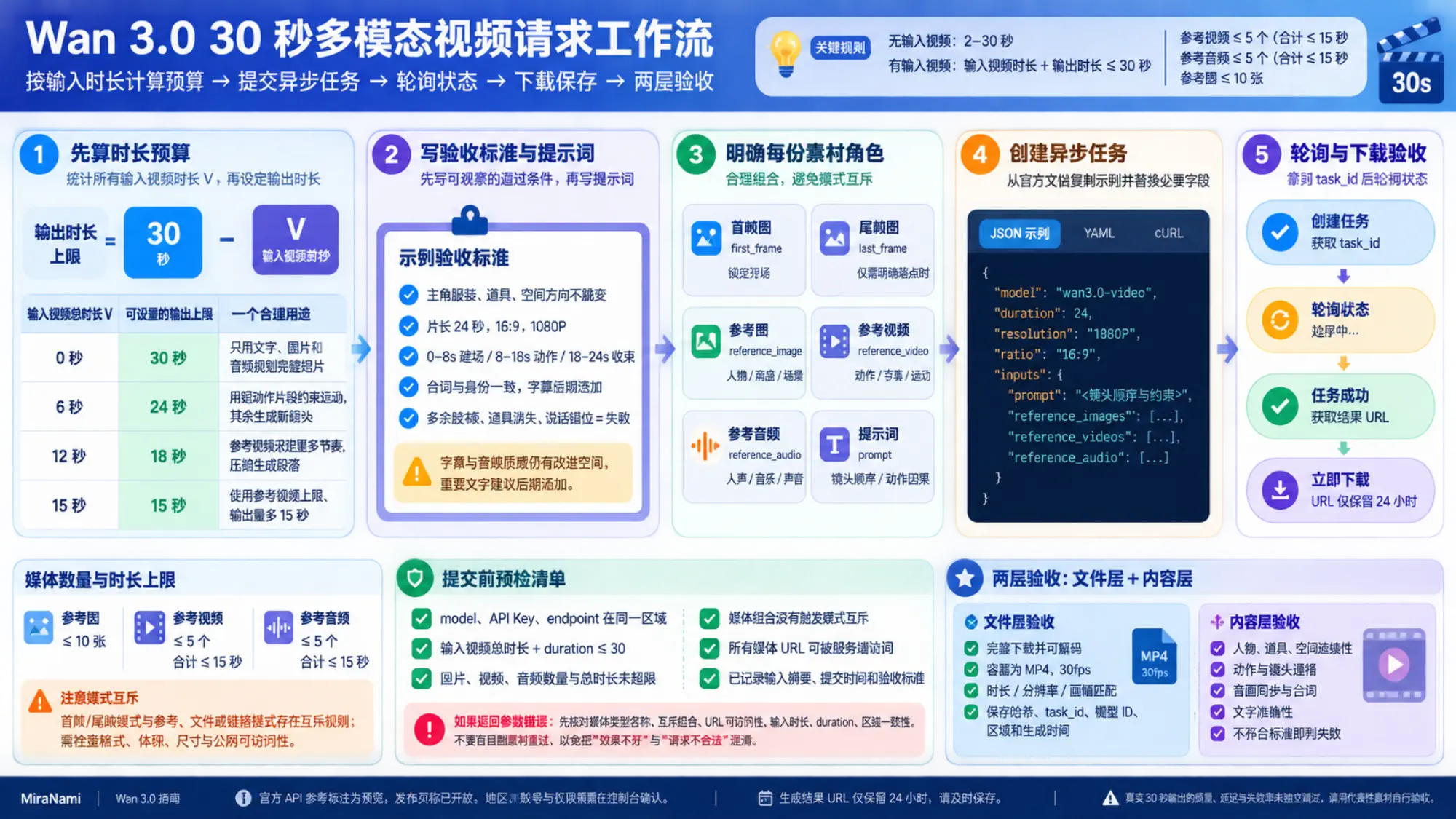This screenshot has width=1456, height=819.
Task: Click the red exclamation icon in error note
Action: 430,729
